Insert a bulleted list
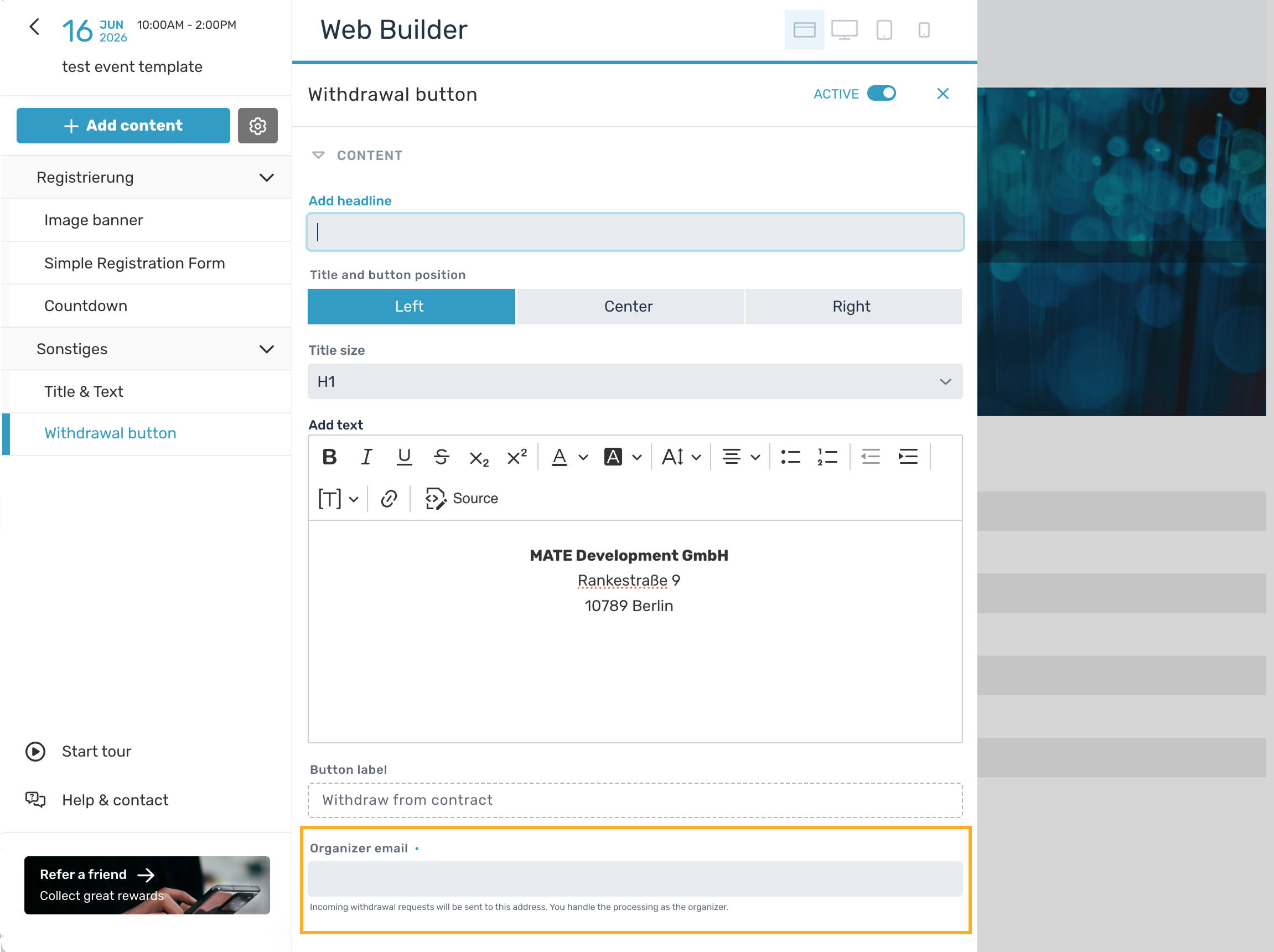The width and height of the screenshot is (1274, 952). pos(790,457)
